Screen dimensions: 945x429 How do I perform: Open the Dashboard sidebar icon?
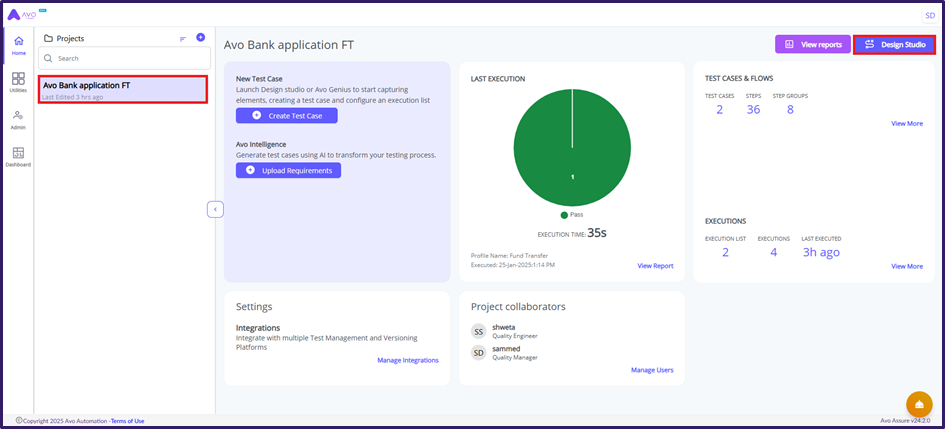pos(18,156)
